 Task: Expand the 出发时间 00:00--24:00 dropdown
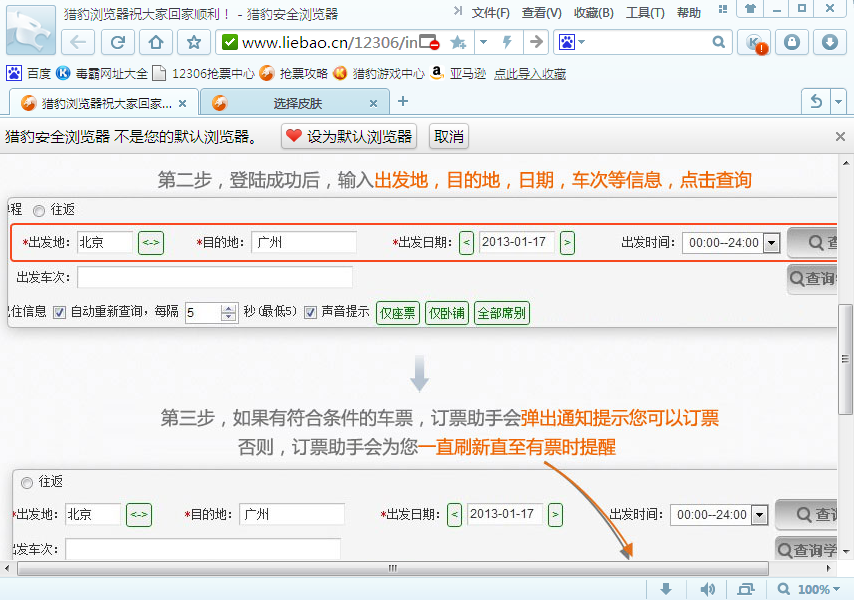pyautogui.click(x=771, y=242)
